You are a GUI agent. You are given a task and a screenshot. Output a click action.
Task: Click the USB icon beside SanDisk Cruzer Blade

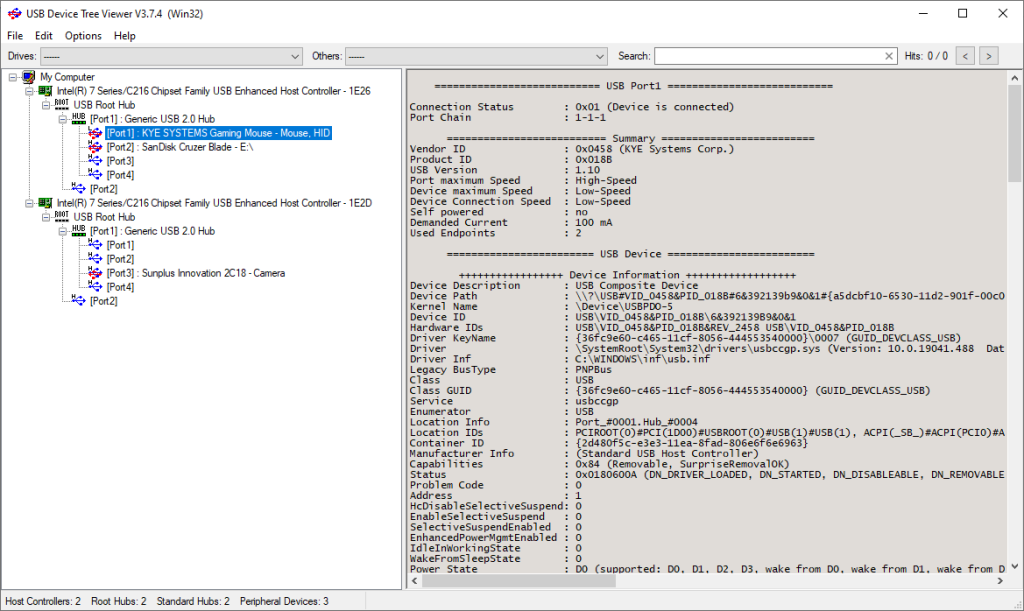[x=94, y=147]
